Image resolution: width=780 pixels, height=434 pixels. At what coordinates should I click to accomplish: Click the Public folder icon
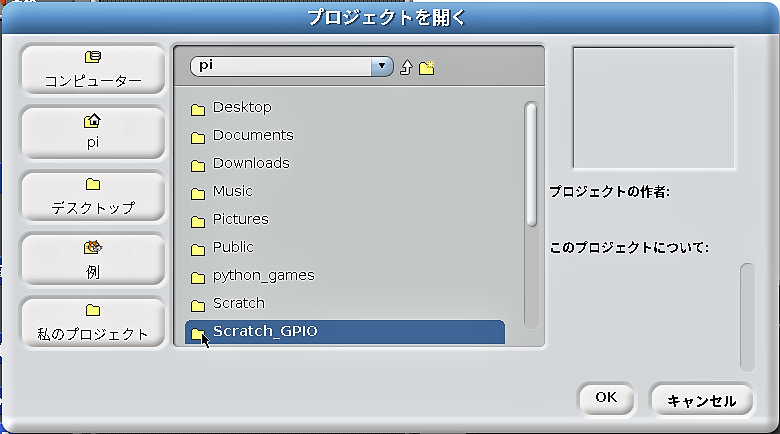click(198, 249)
